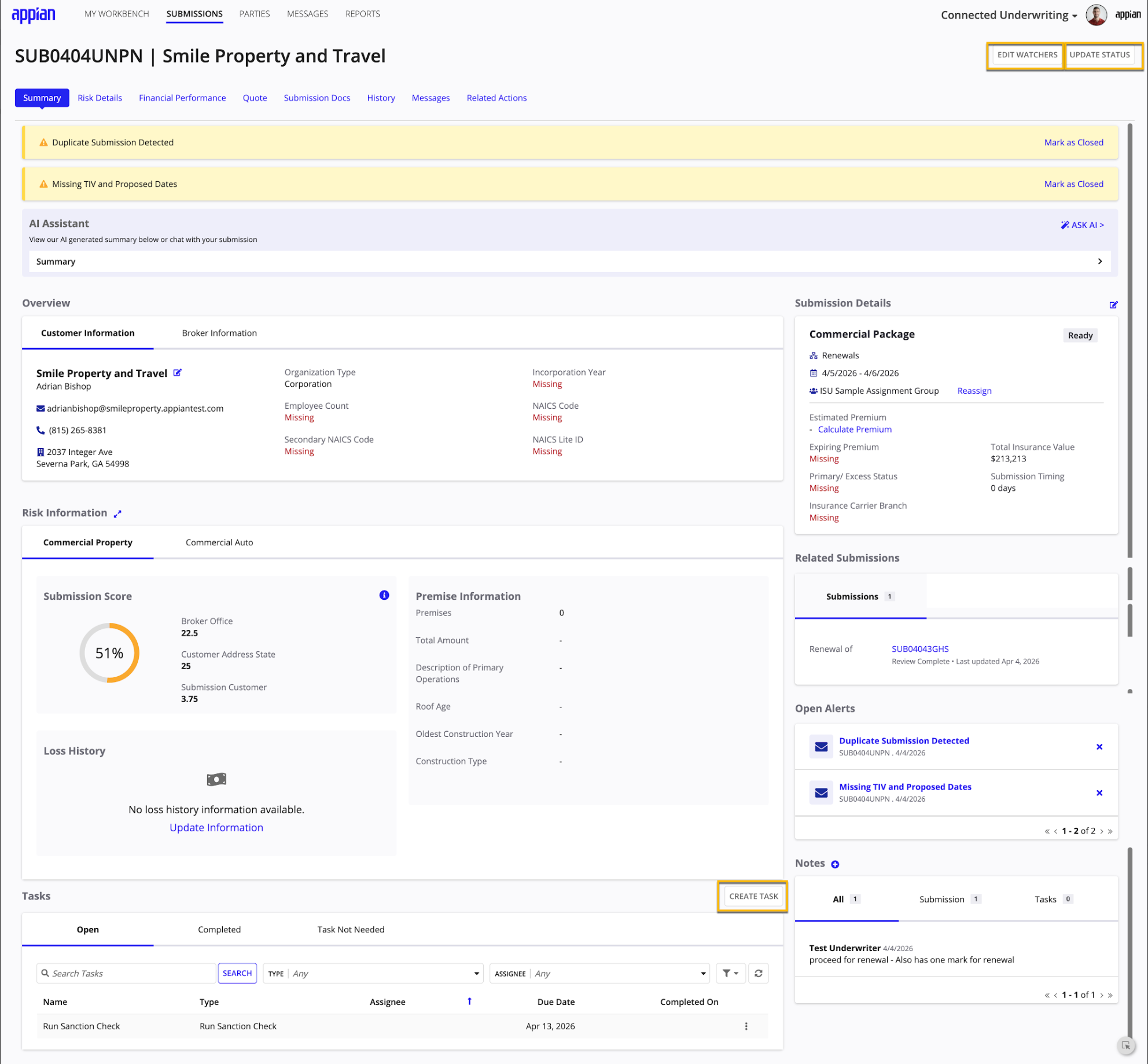Screen dimensions: 1148x1064
Task: Click Create Task button
Action: click(753, 897)
